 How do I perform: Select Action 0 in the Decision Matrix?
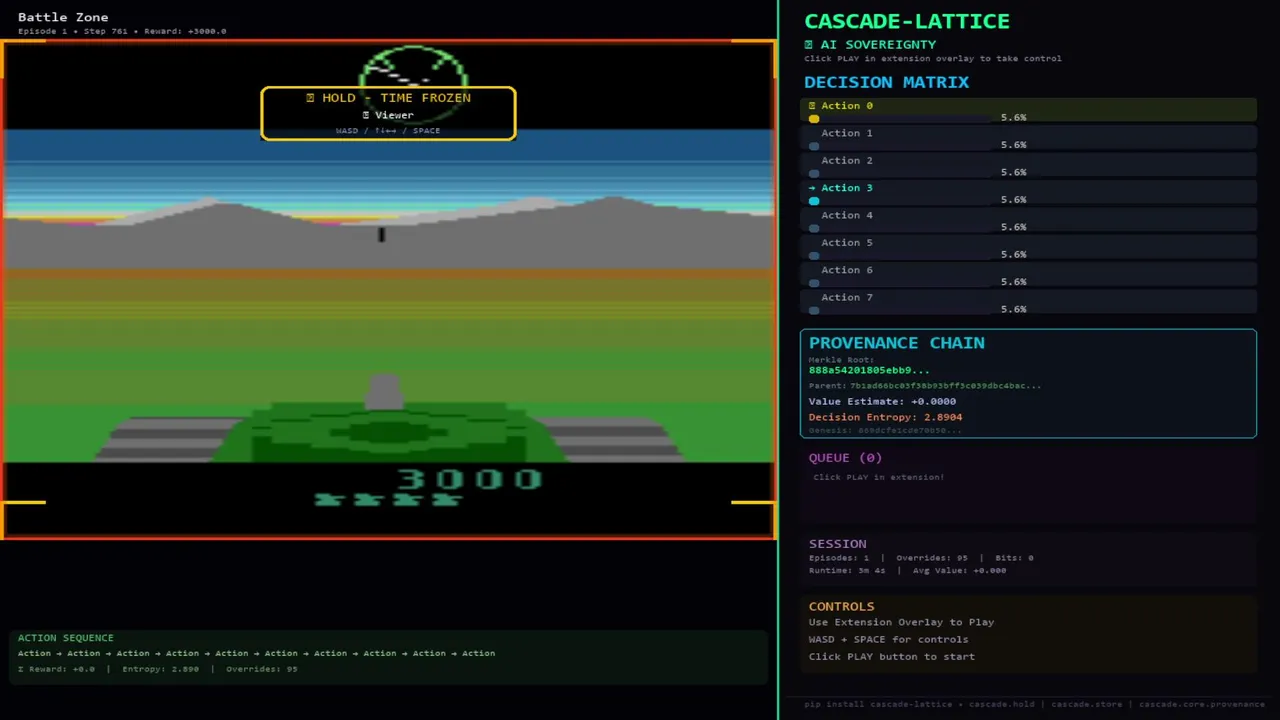coord(1028,110)
